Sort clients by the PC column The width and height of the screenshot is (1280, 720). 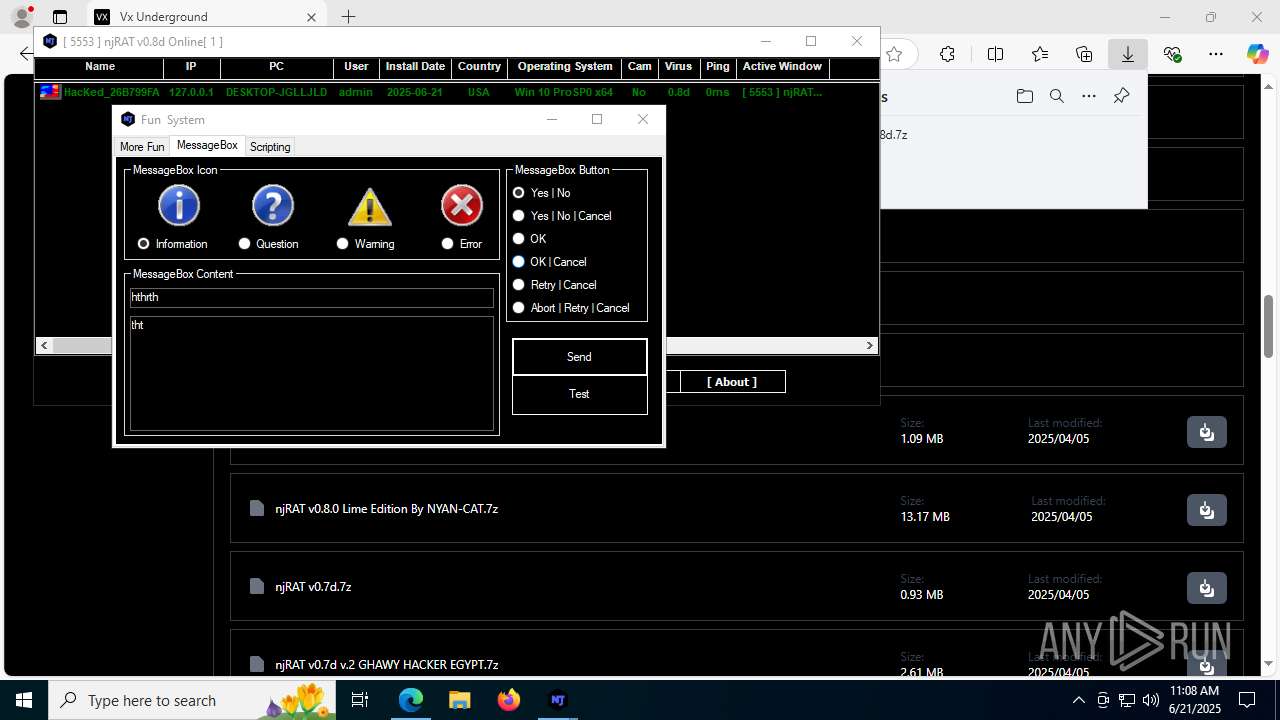(x=277, y=67)
